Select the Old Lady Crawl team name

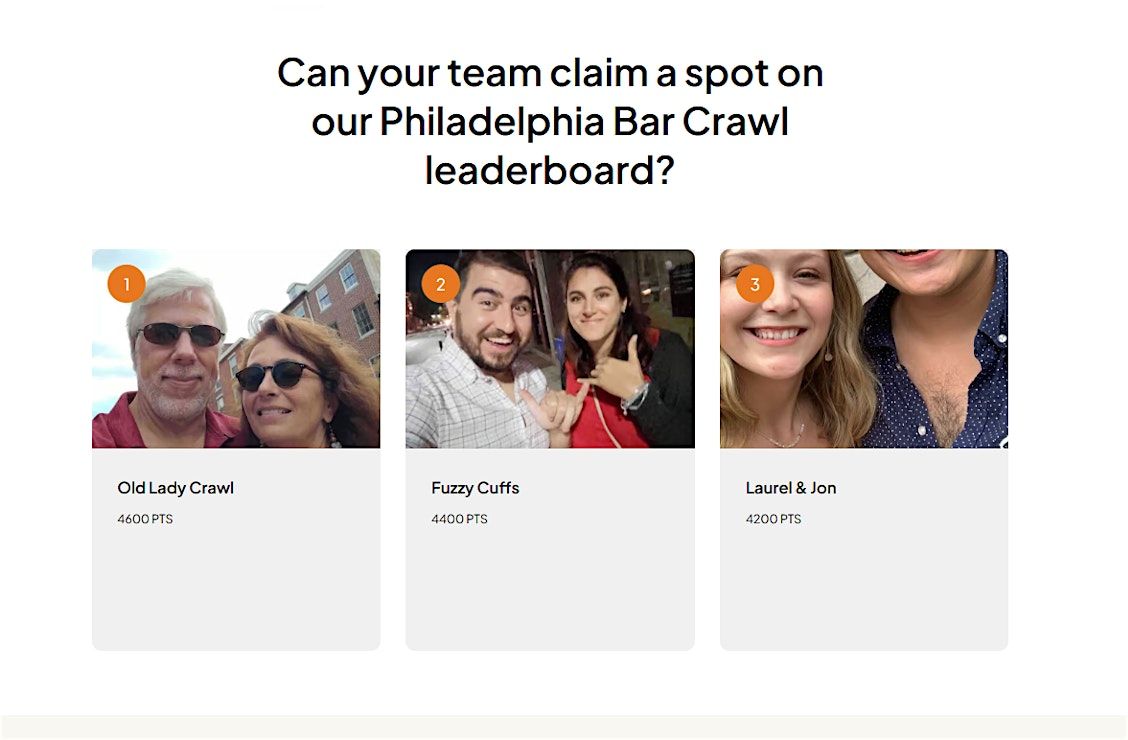click(176, 488)
